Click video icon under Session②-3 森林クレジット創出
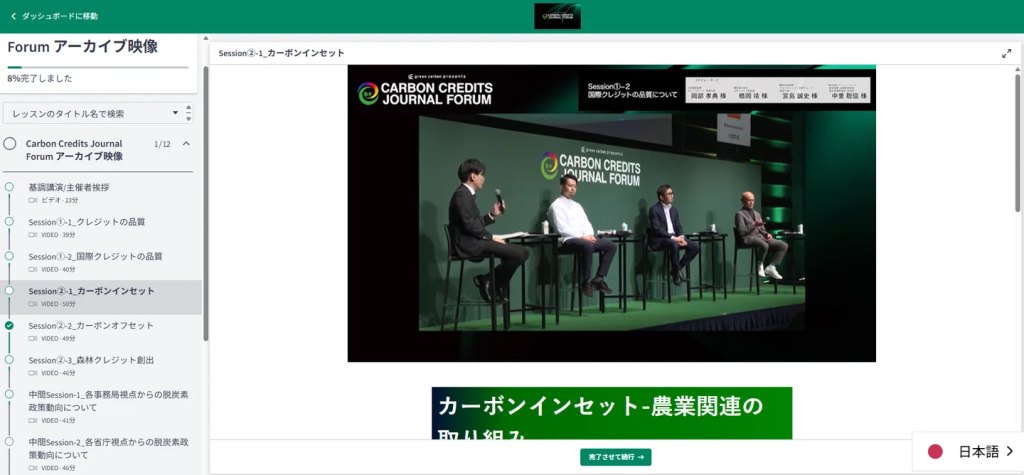 (x=33, y=373)
